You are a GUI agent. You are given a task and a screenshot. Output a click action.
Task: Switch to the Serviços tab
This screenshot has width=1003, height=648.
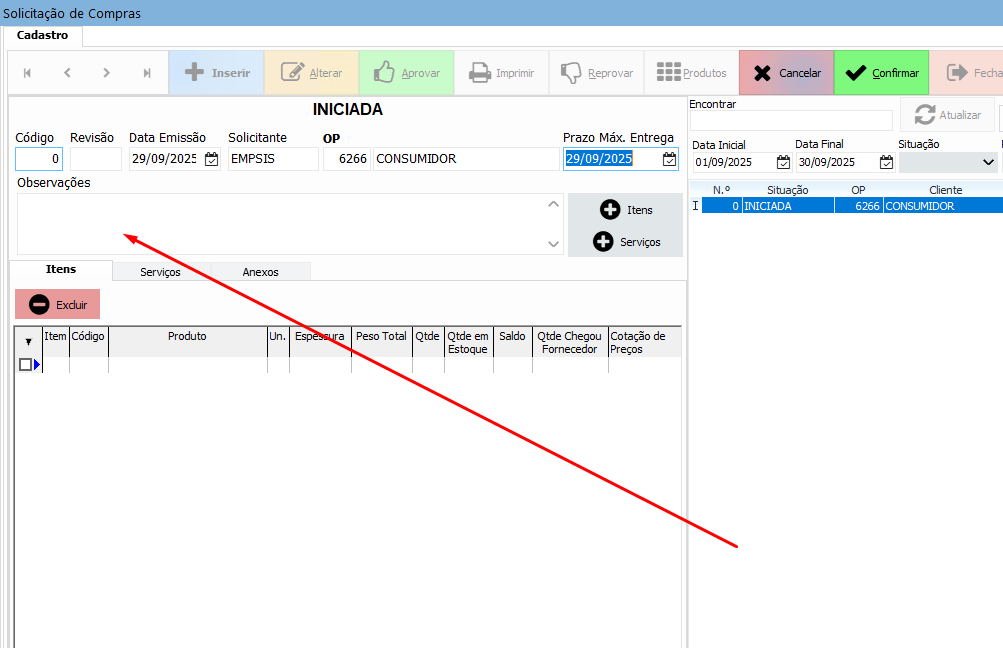pos(160,271)
